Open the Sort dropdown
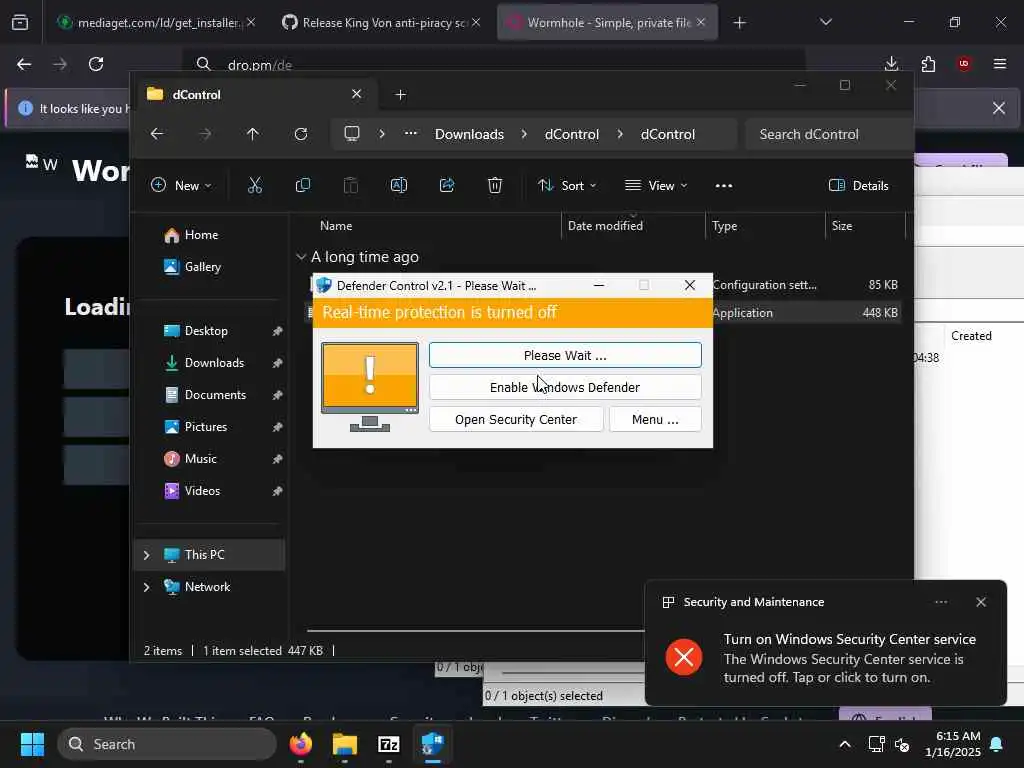Screen dimensions: 1024x768 pos(567,185)
